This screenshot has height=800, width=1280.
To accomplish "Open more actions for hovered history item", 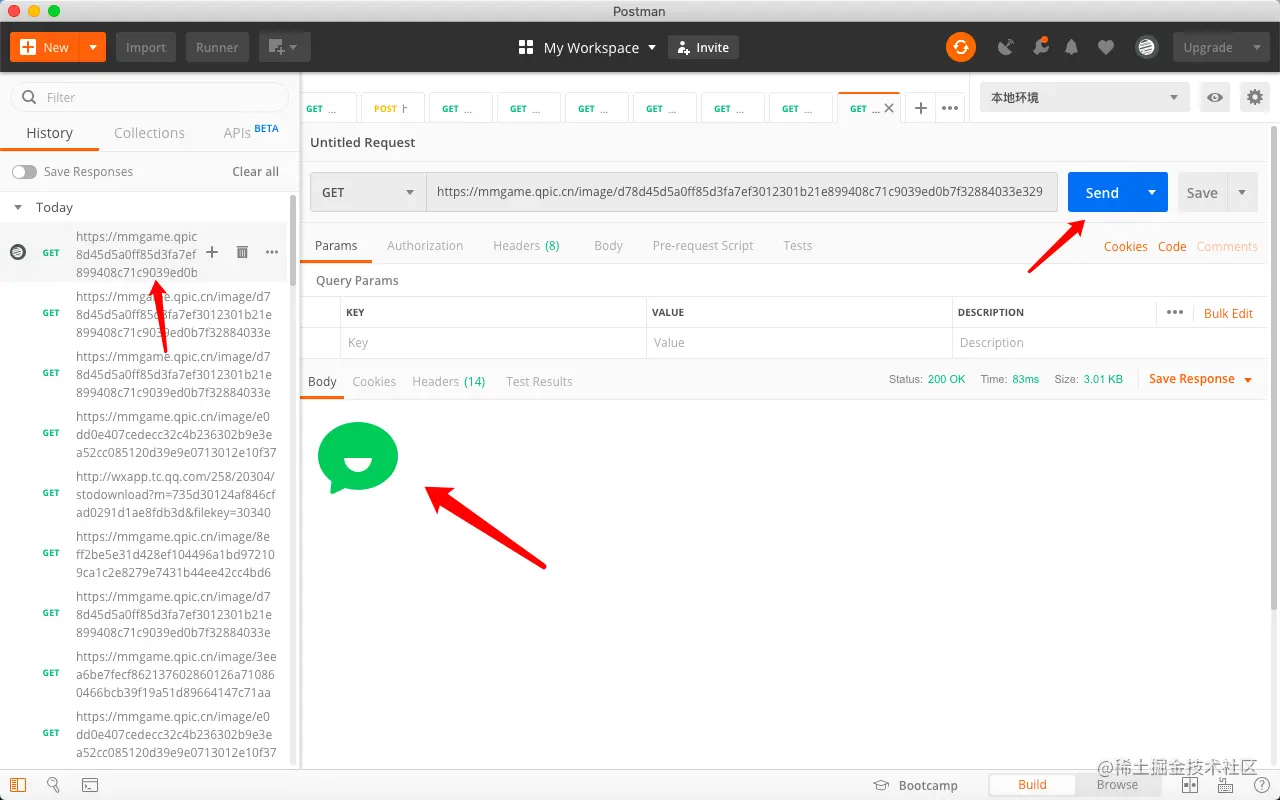I will click(x=272, y=252).
